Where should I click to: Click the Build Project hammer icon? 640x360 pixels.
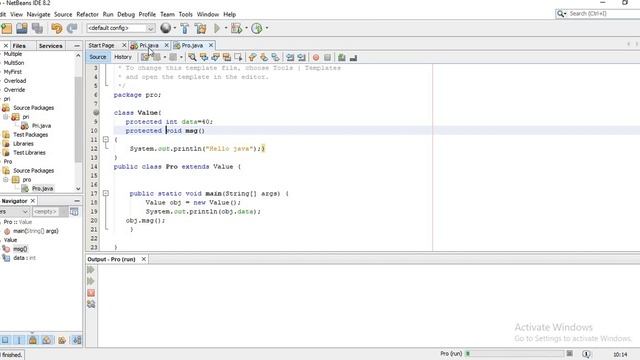point(184,28)
